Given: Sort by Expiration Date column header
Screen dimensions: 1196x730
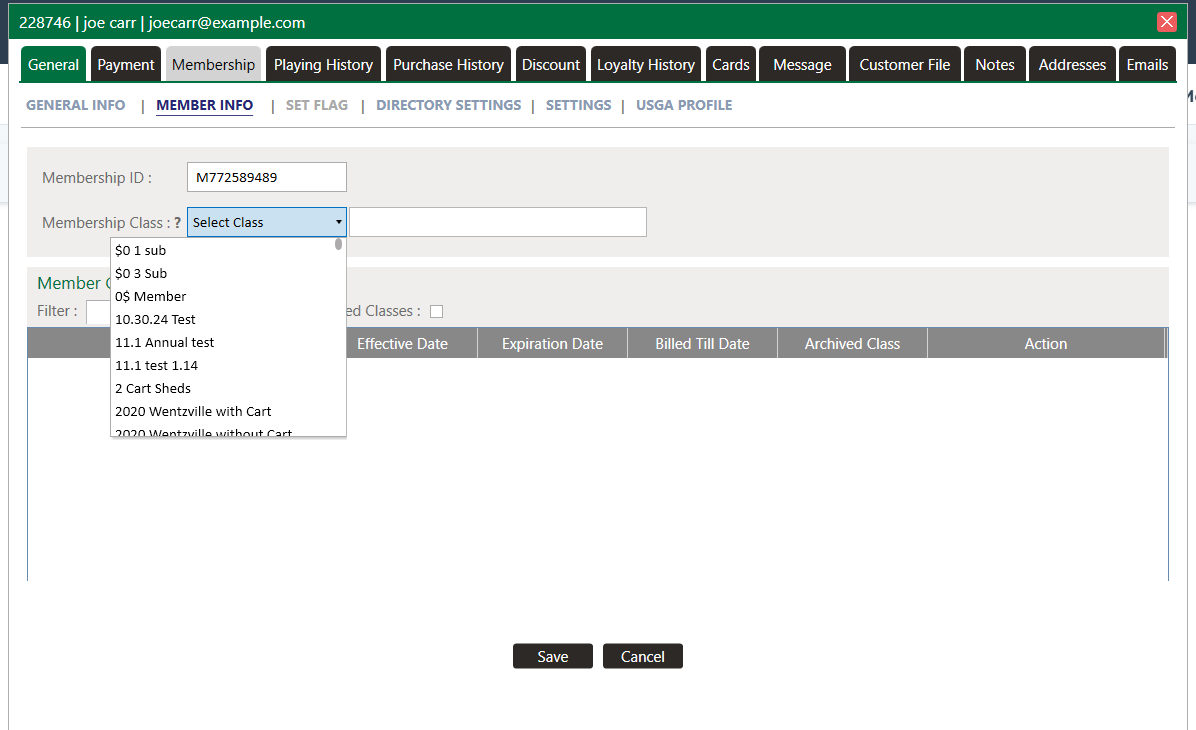Looking at the screenshot, I should [552, 344].
